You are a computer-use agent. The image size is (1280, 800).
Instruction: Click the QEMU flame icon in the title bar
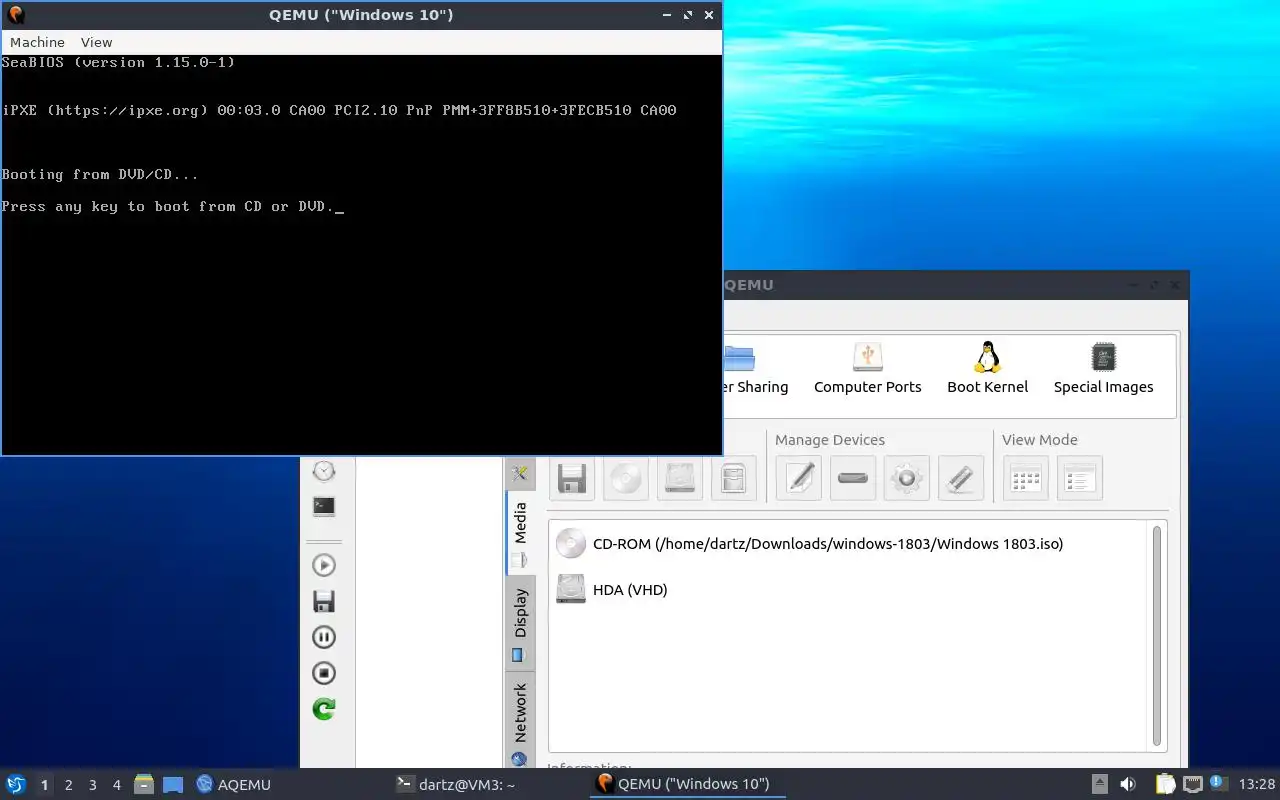tap(14, 14)
